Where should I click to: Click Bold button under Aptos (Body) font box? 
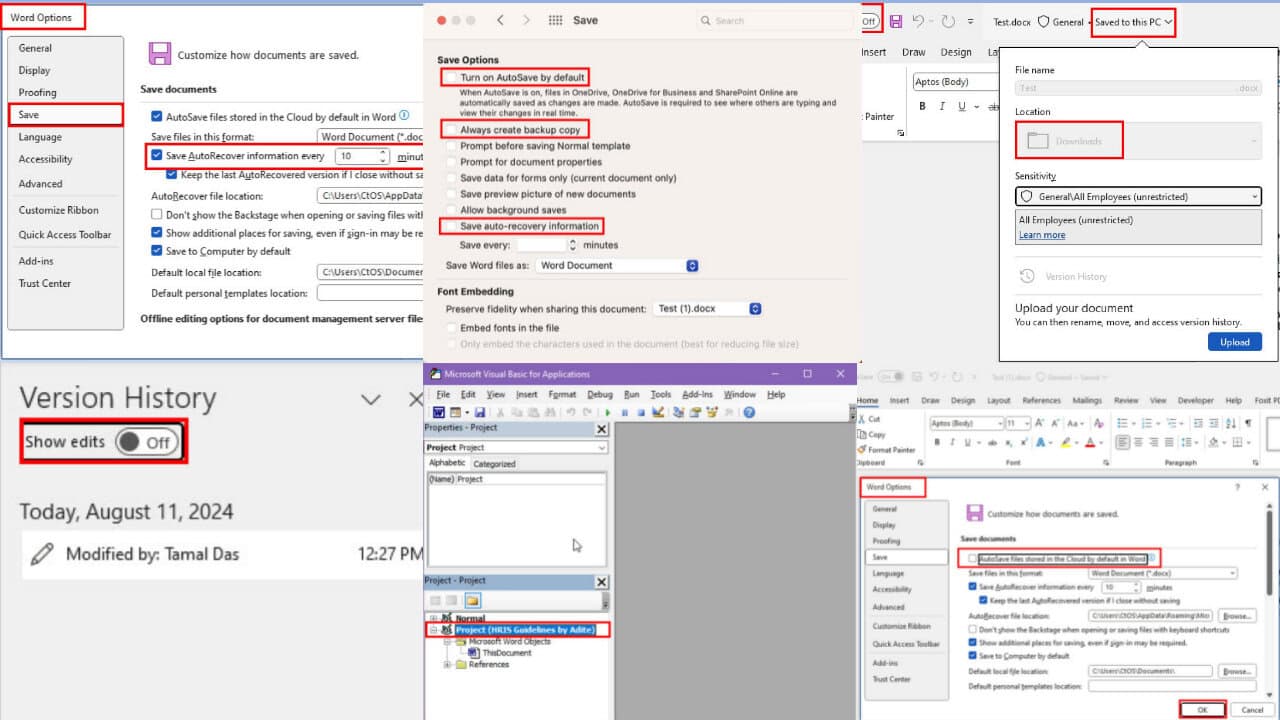(923, 106)
